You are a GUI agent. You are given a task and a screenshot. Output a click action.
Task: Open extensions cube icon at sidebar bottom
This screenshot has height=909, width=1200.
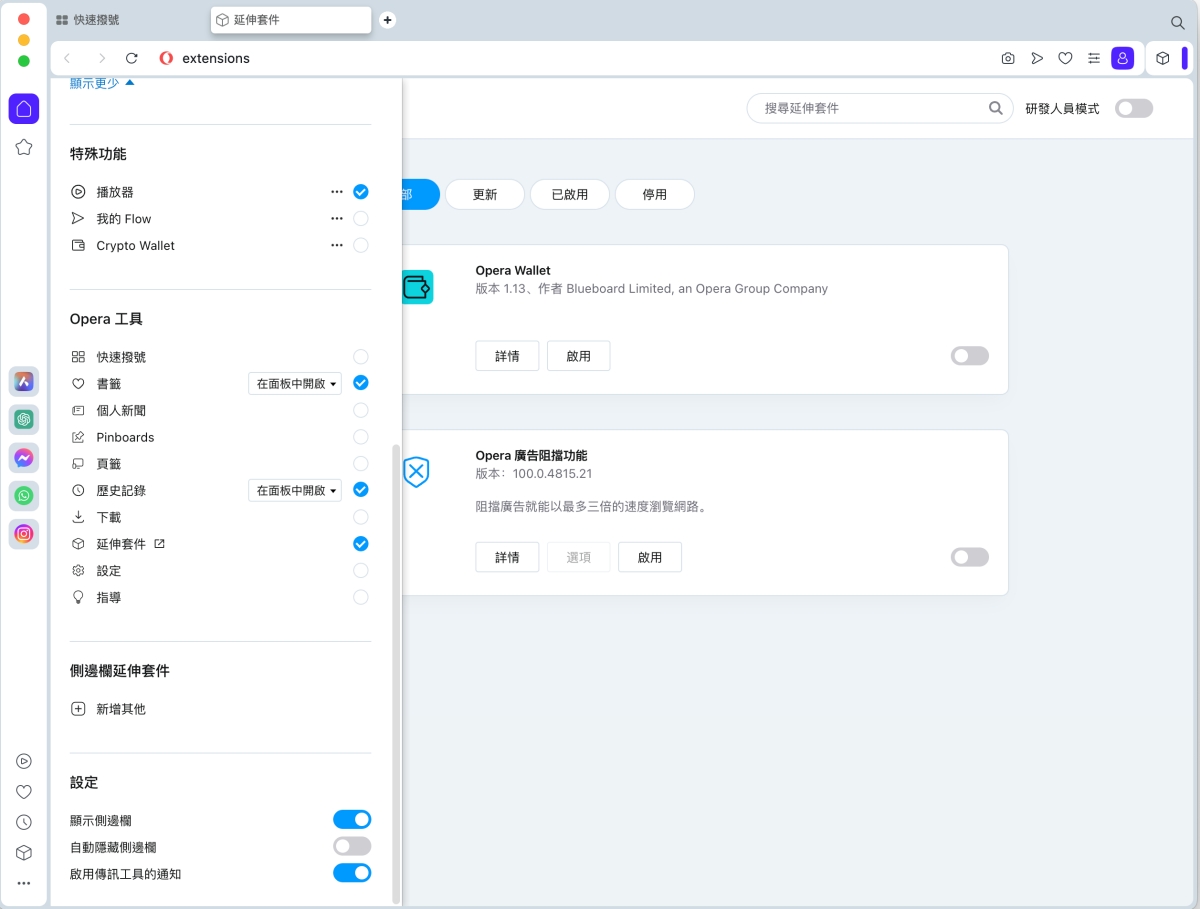click(24, 853)
